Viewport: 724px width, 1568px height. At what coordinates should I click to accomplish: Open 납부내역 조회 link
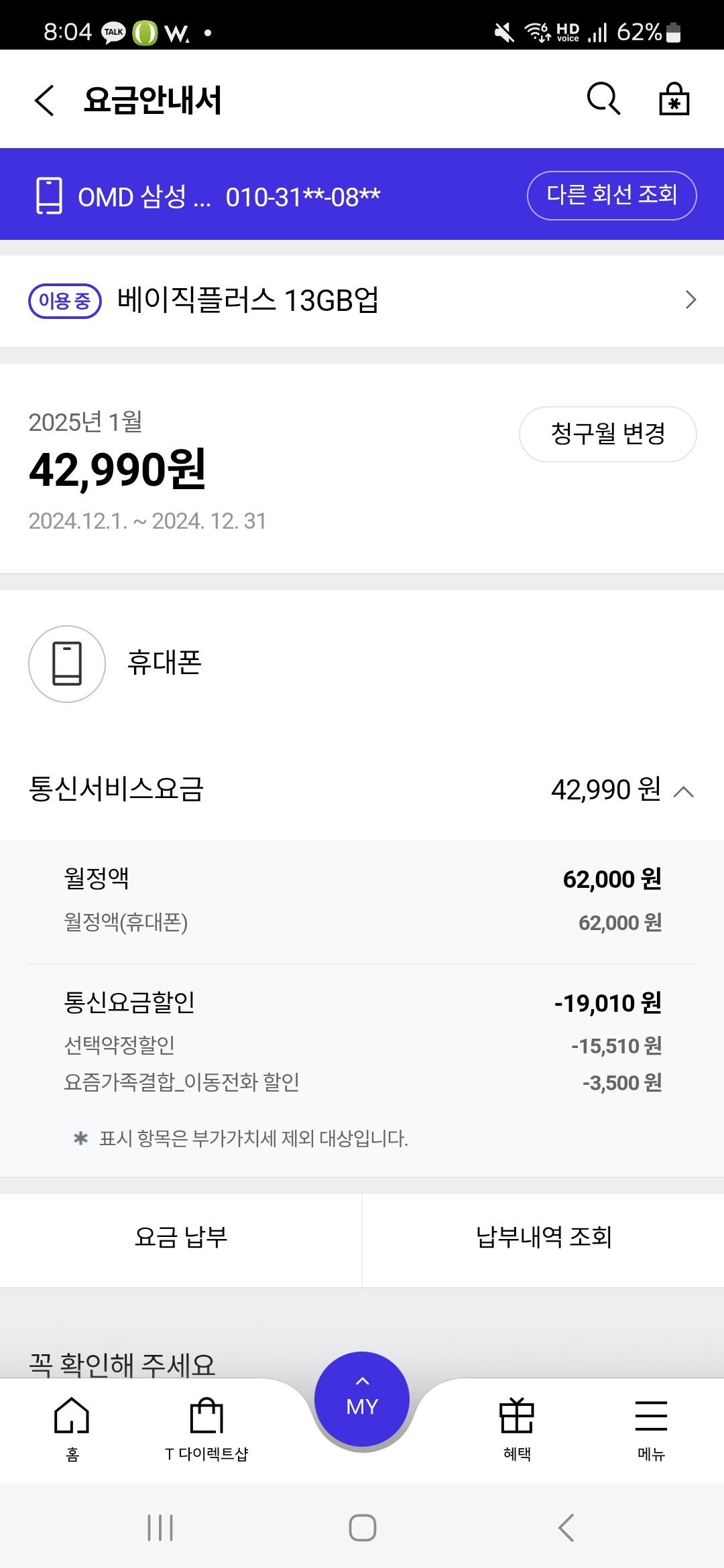544,1237
